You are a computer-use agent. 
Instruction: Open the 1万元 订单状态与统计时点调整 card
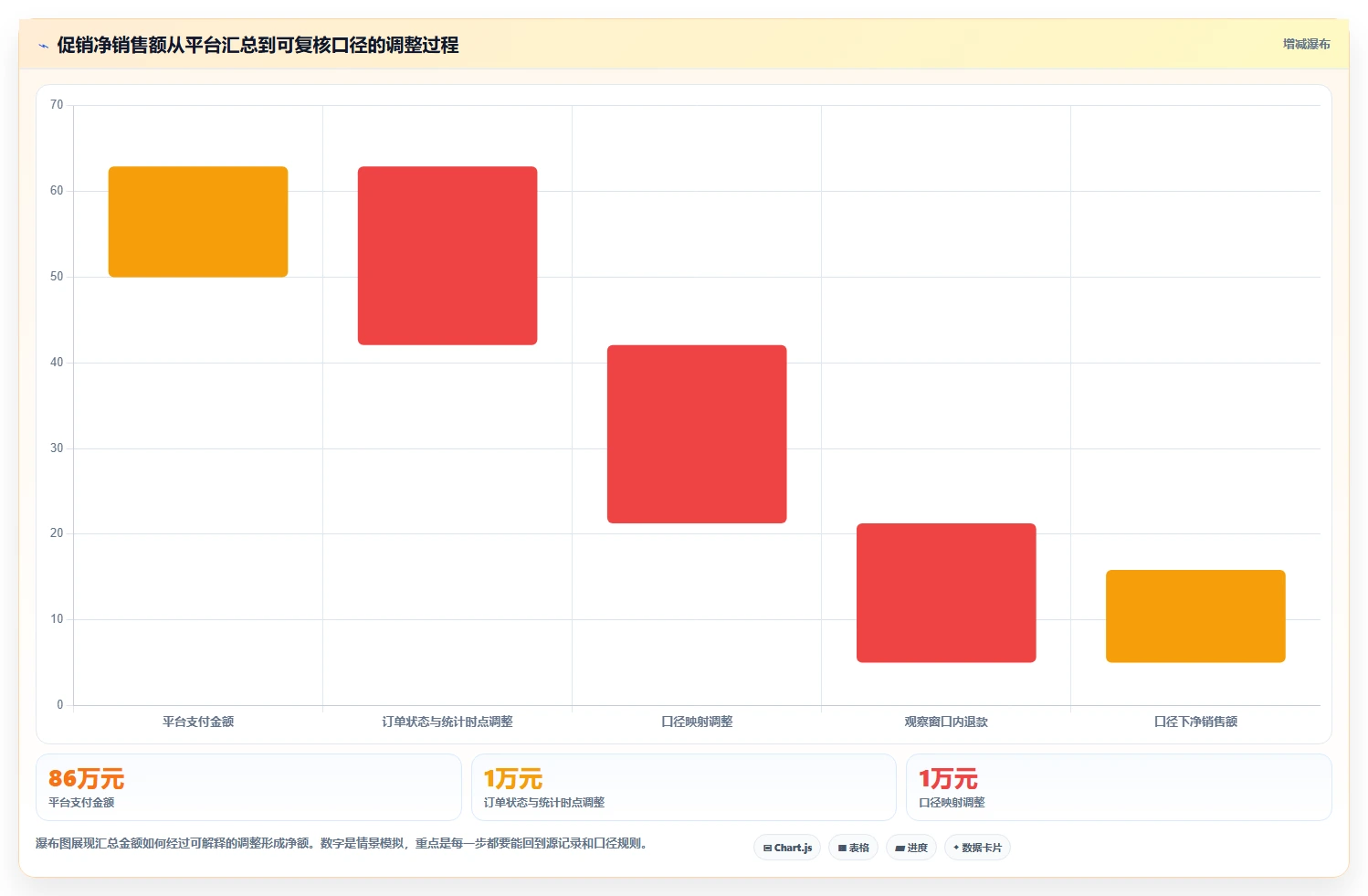[683, 787]
